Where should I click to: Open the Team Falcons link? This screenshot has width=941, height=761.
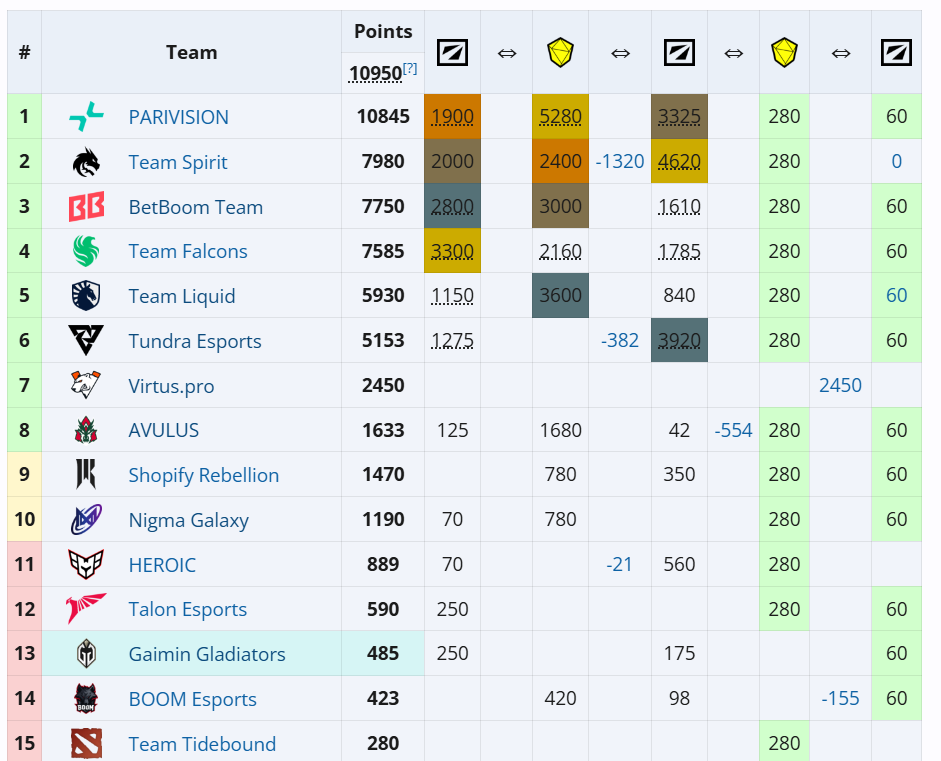(188, 251)
